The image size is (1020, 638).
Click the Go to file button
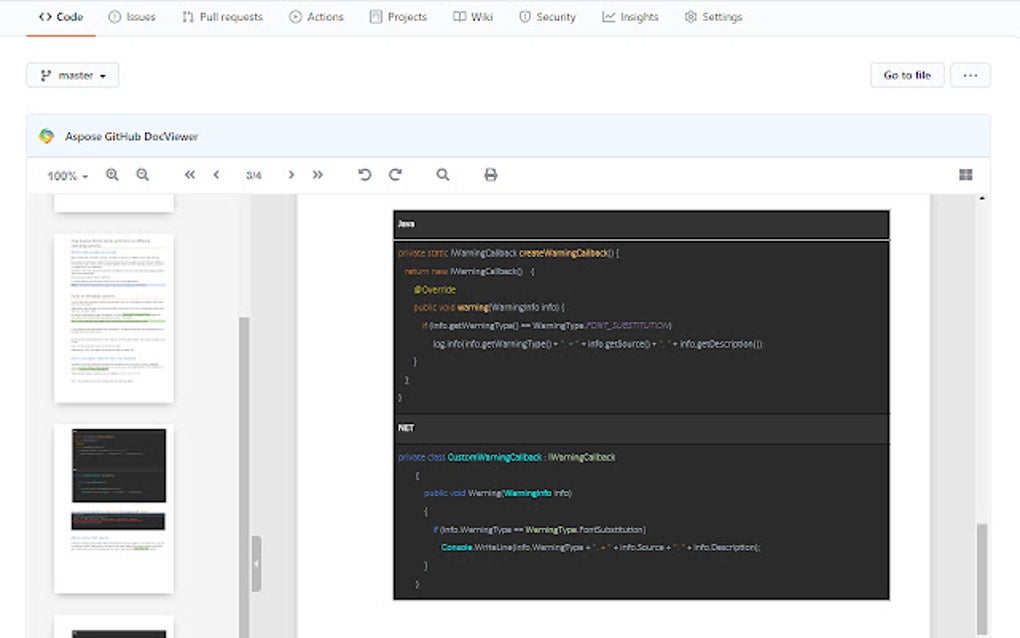pos(906,74)
